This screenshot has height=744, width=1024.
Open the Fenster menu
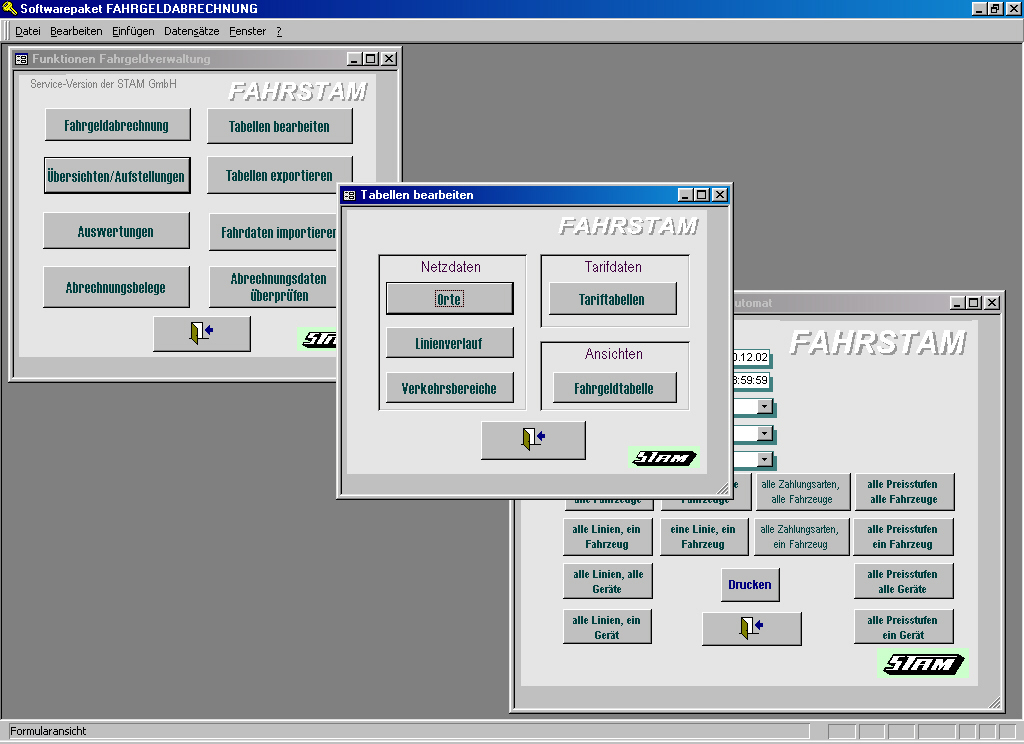(x=247, y=31)
